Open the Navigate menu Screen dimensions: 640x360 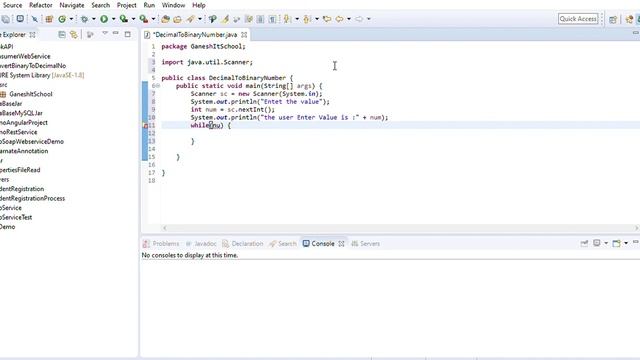pos(72,5)
